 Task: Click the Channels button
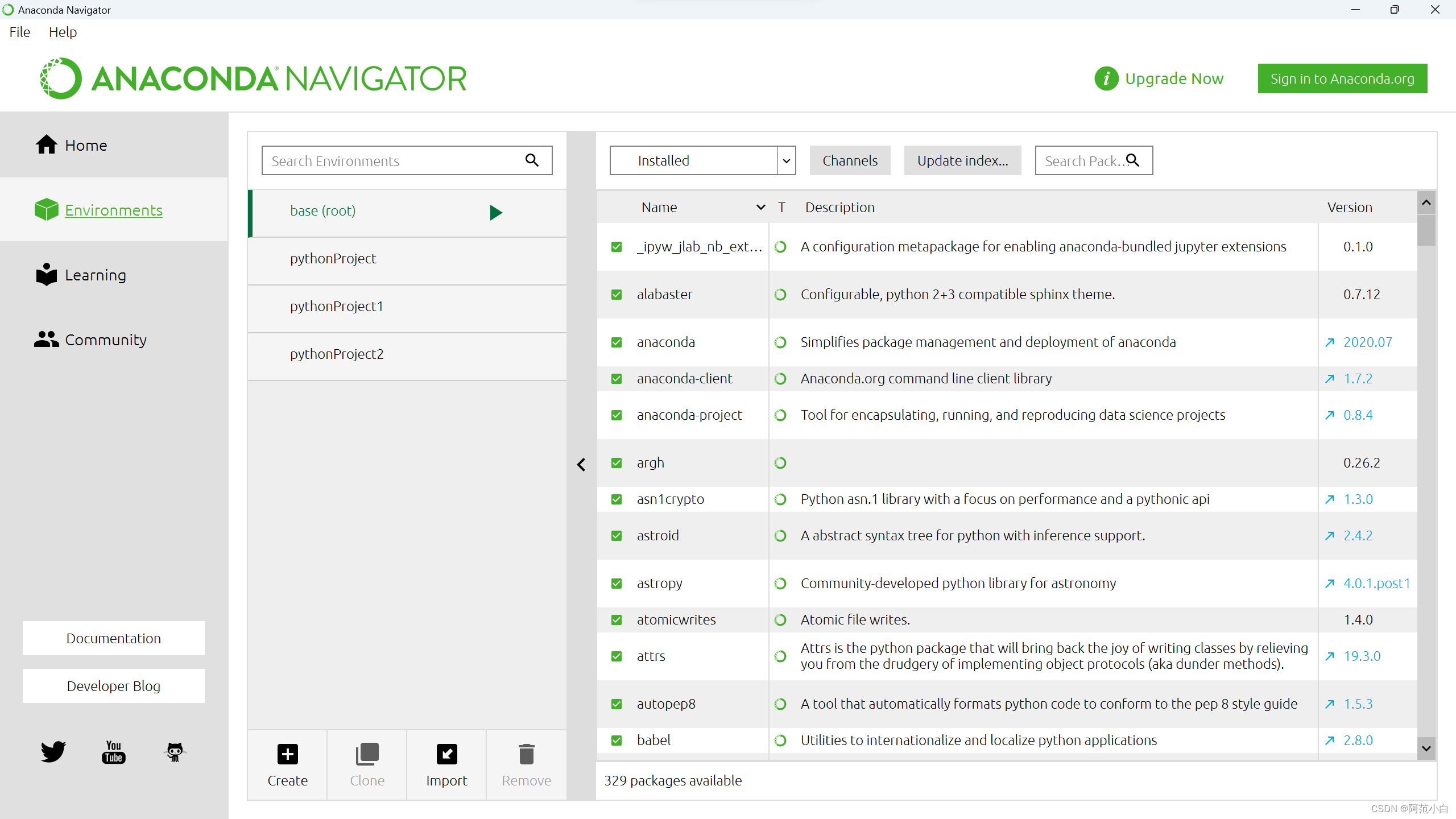850,161
